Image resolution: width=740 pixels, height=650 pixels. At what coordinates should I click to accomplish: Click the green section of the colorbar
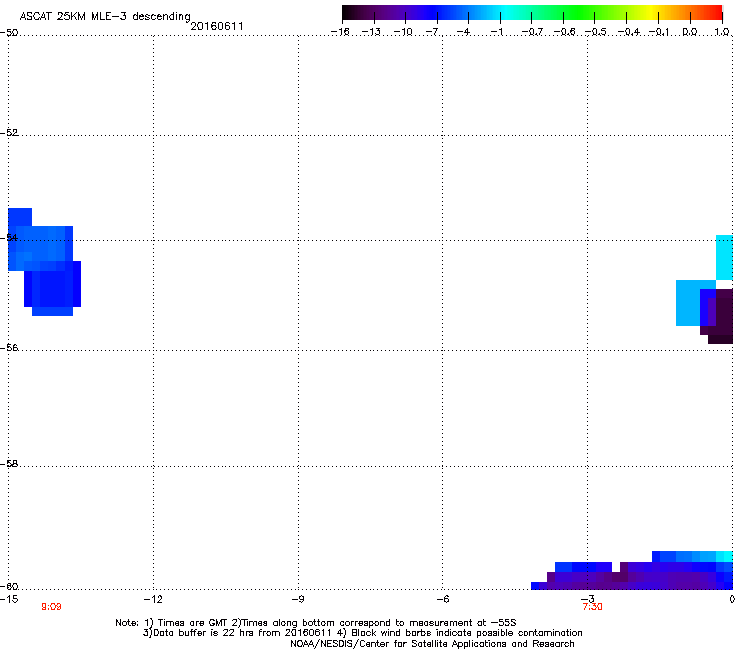580,12
